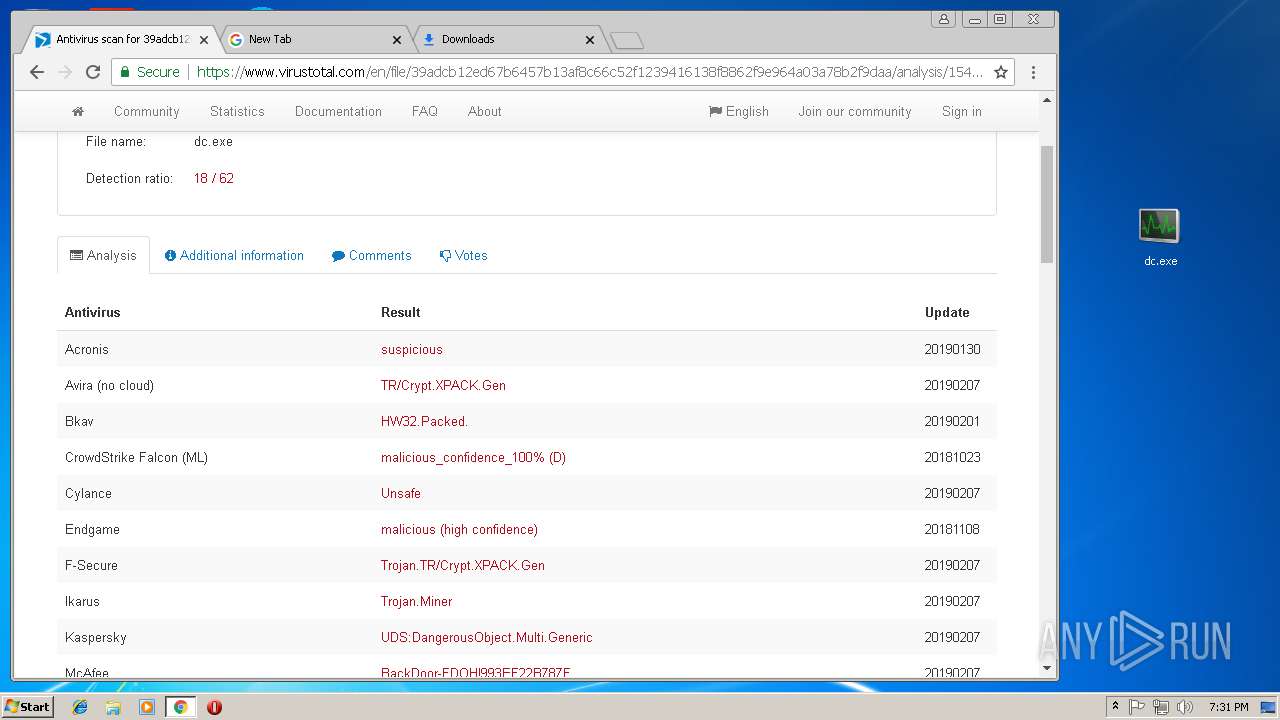Screen dimensions: 1280x720
Task: Select F-Secure Trojan.TR/Crypt.XPACK.Gen result
Action: point(463,566)
